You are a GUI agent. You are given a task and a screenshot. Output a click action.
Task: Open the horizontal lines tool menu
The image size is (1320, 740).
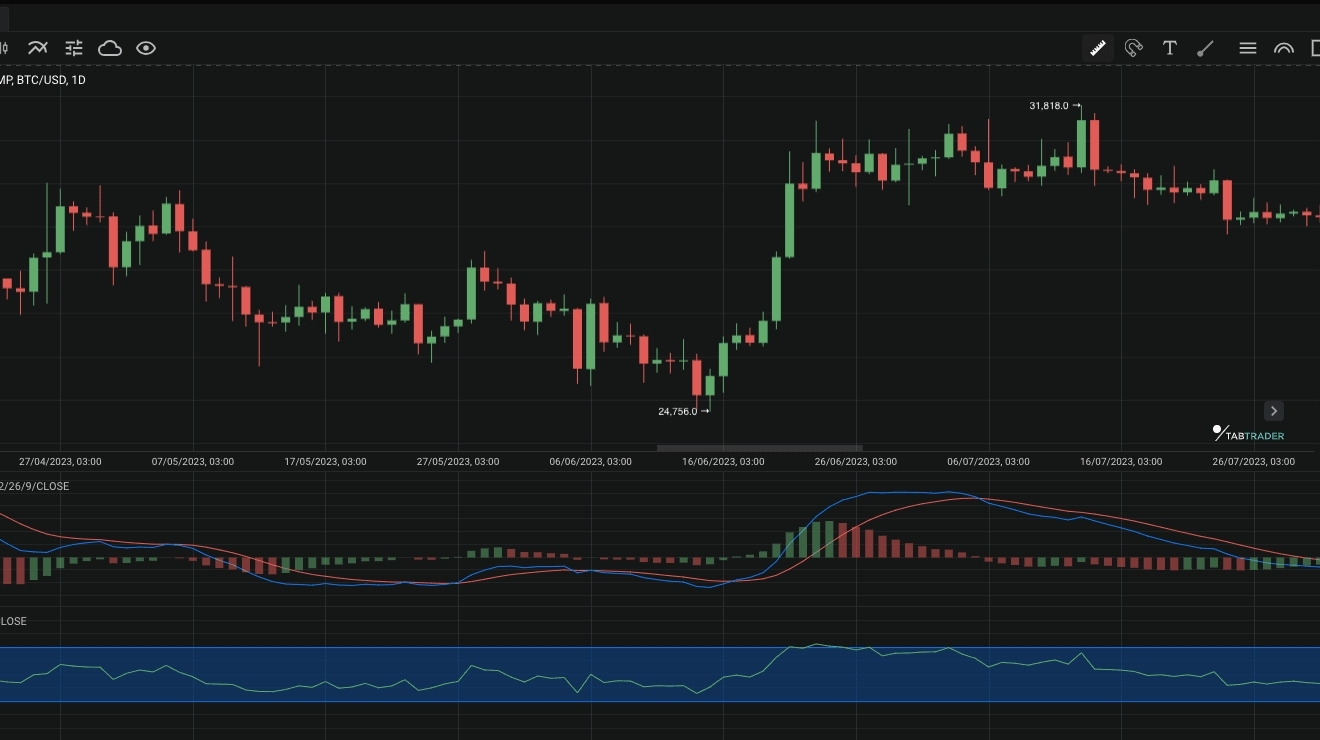tap(1247, 48)
